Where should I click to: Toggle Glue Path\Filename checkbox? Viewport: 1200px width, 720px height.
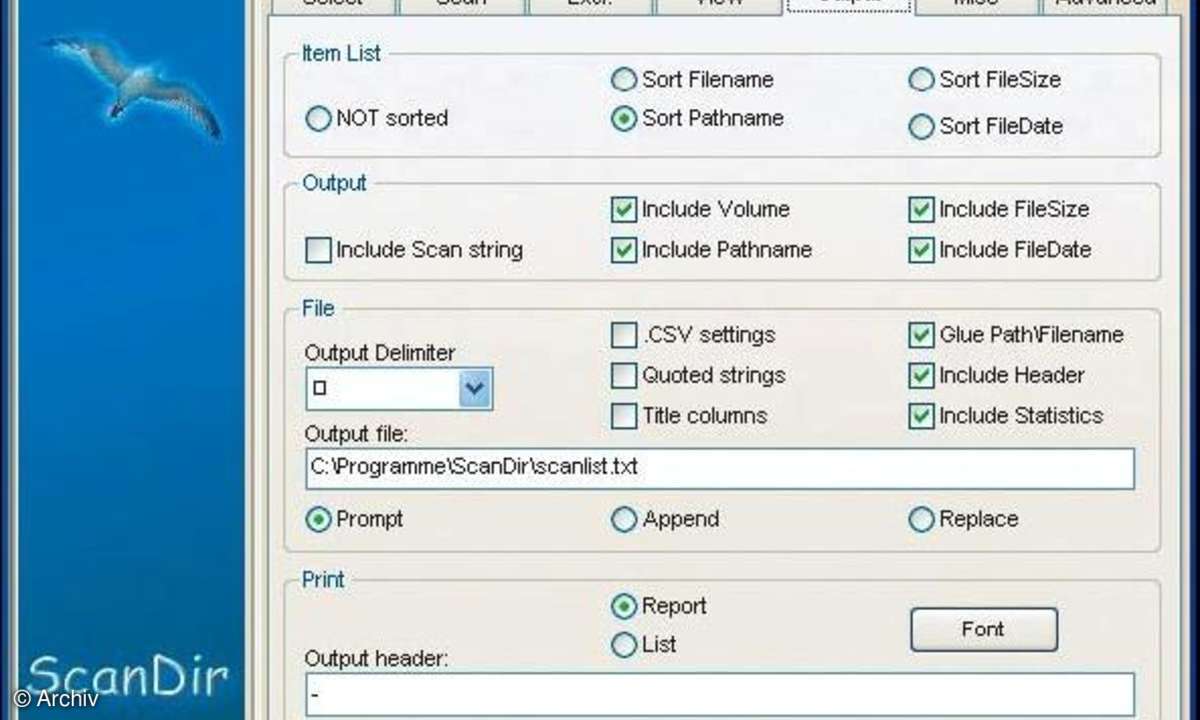coord(921,336)
